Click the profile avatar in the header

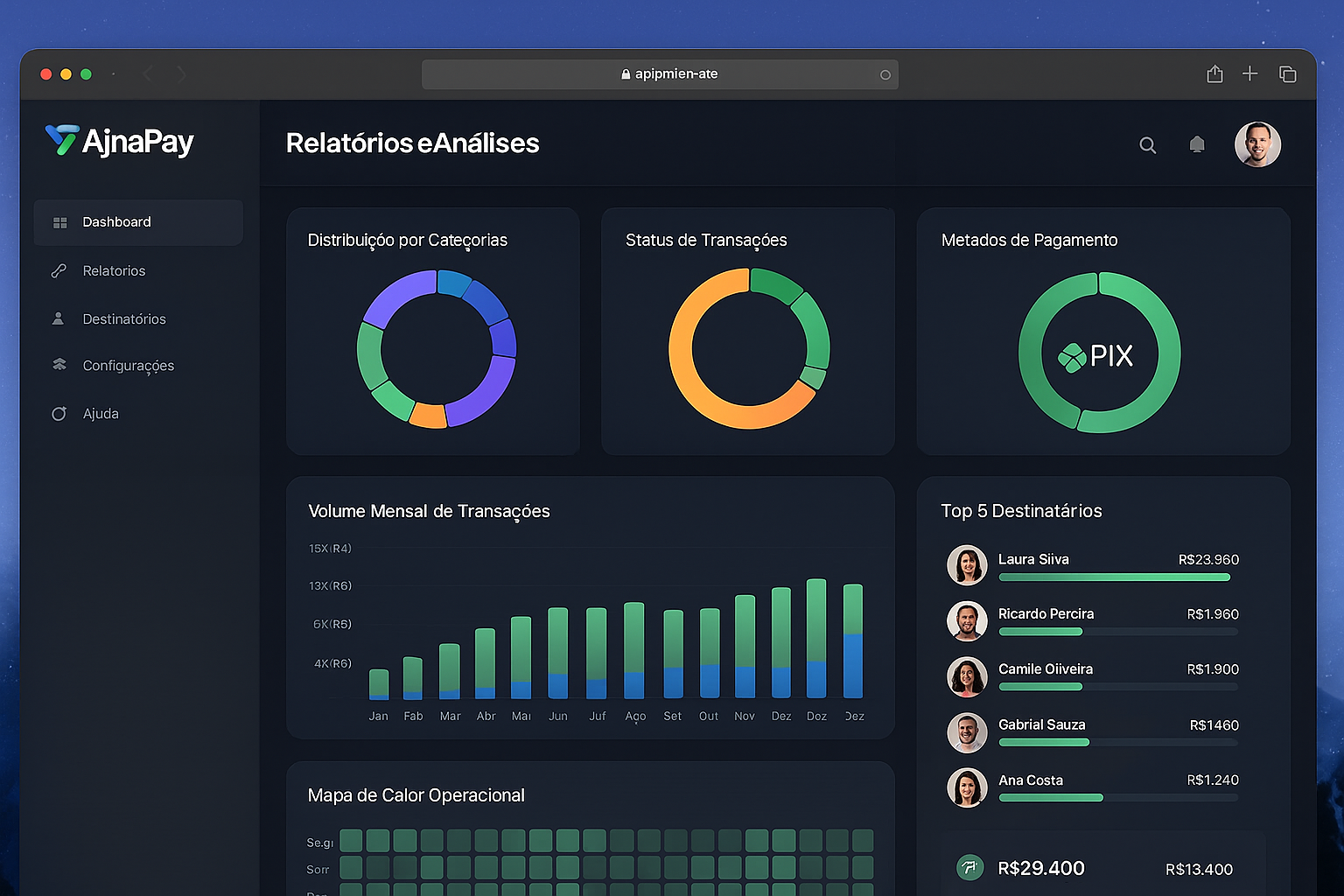pyautogui.click(x=1257, y=144)
